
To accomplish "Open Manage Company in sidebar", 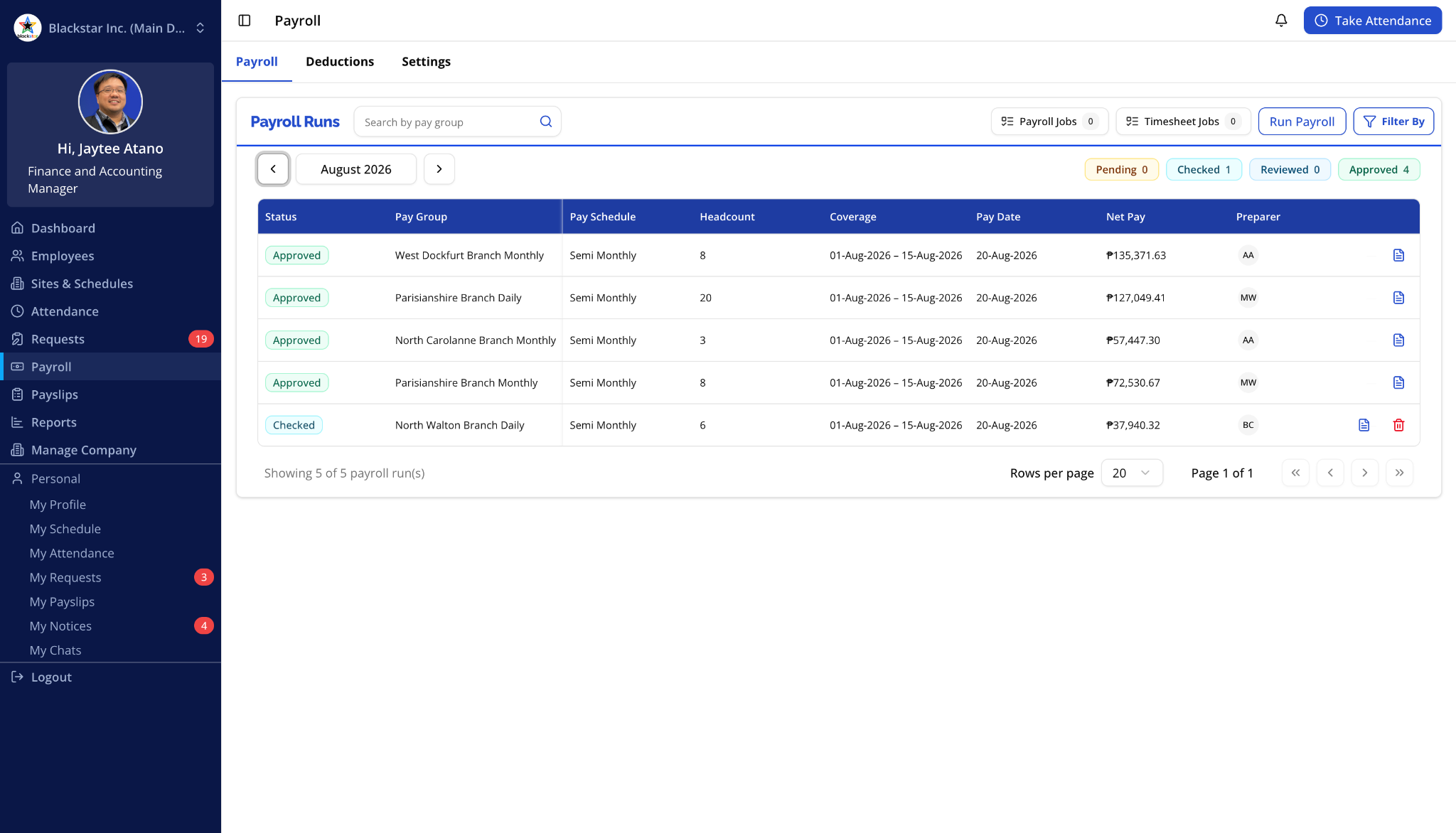I will [x=110, y=450].
